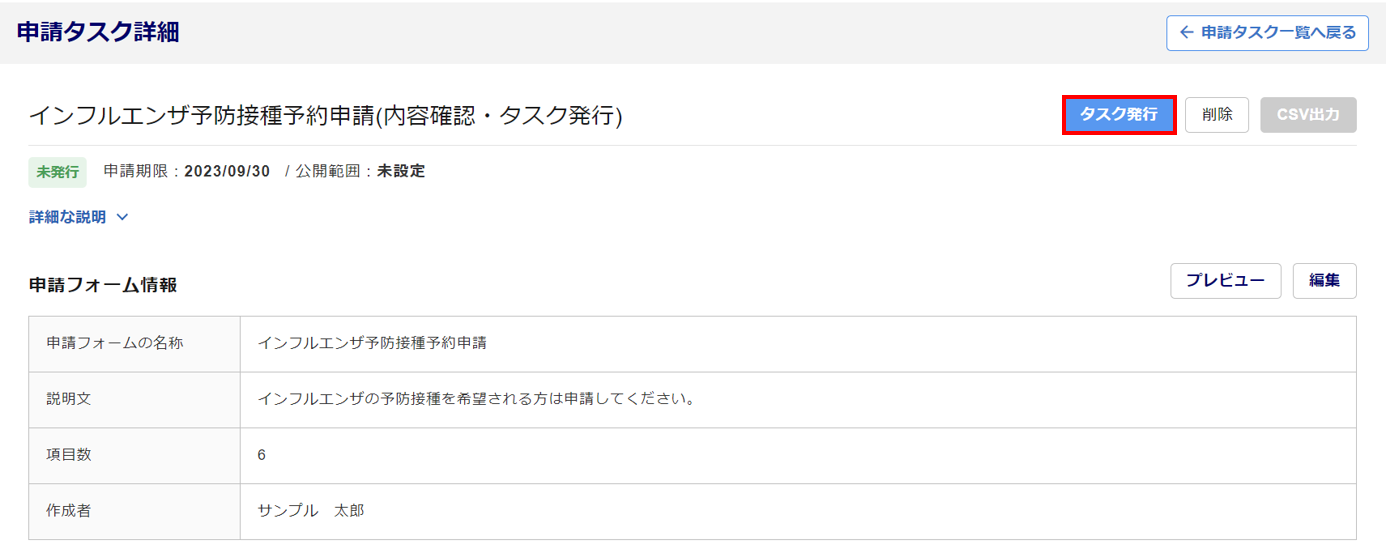Open the プレビュー form preview
Image resolution: width=1387 pixels, height=552 pixels.
pyautogui.click(x=1225, y=281)
